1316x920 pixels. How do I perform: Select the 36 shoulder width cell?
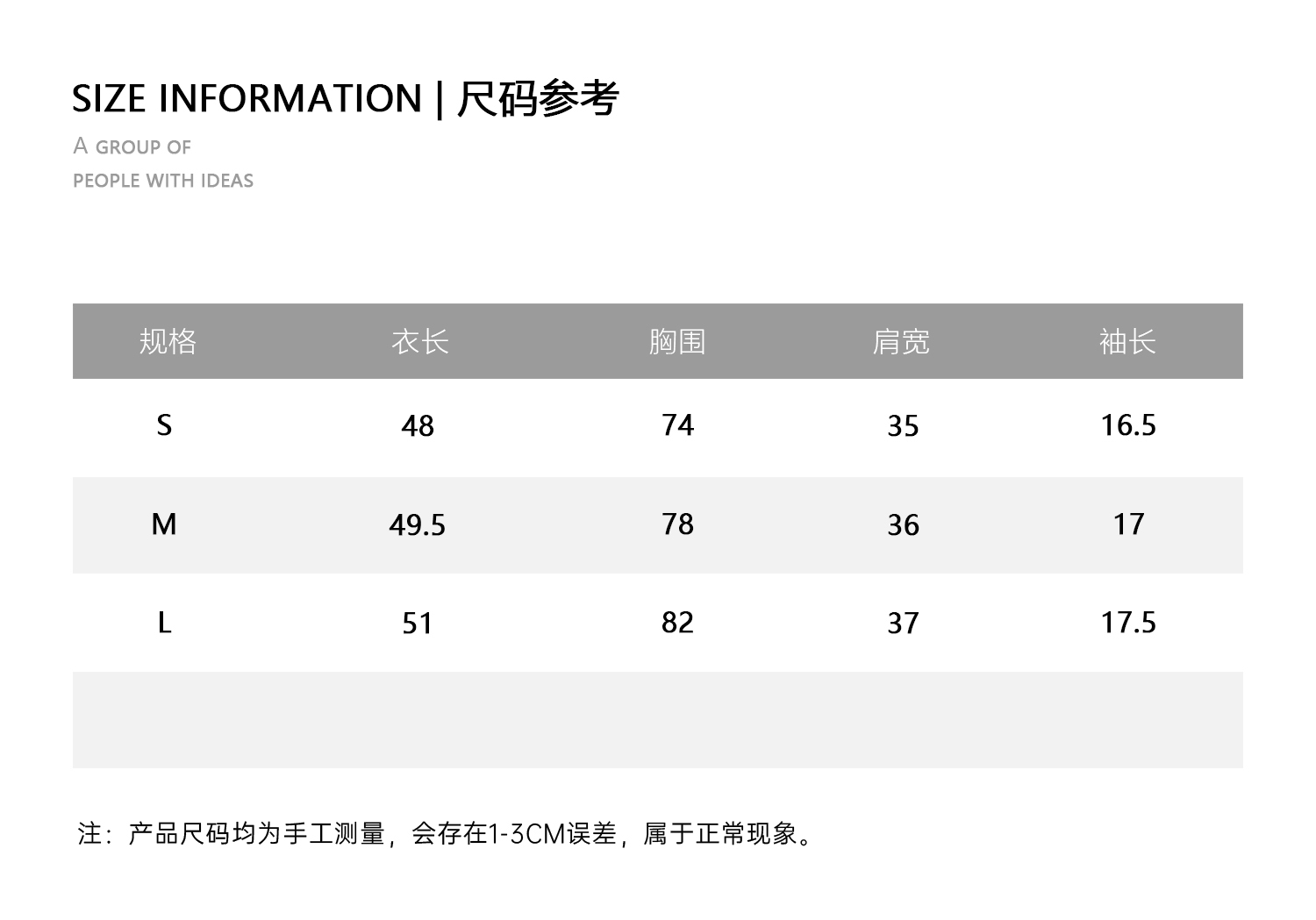tap(903, 525)
